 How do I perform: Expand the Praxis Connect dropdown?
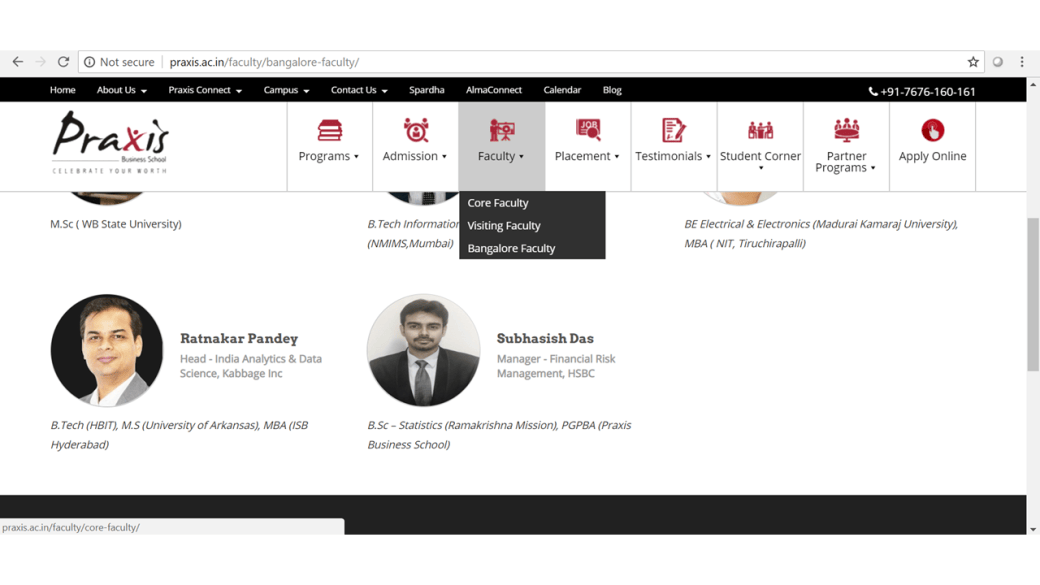(205, 90)
